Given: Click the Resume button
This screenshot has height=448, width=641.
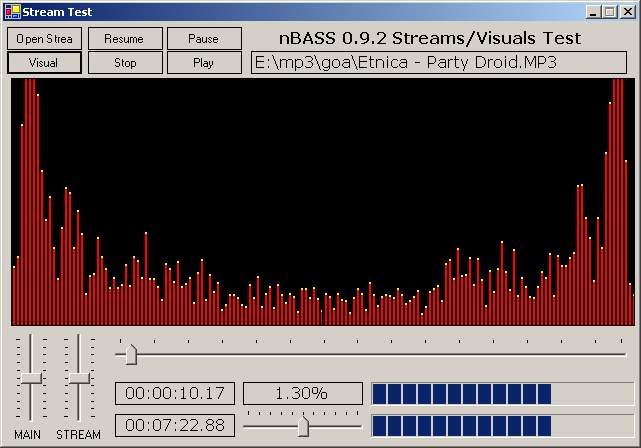Looking at the screenshot, I should pos(125,39).
